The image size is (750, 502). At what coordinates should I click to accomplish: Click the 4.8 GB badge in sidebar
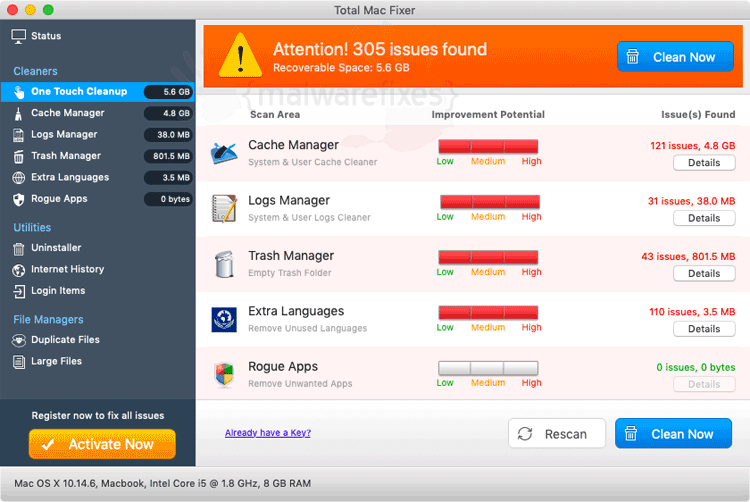pos(169,113)
